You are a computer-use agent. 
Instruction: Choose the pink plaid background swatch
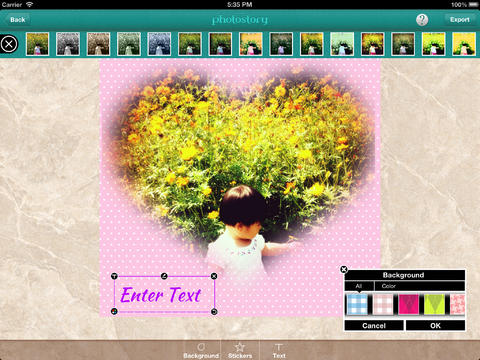(x=383, y=304)
